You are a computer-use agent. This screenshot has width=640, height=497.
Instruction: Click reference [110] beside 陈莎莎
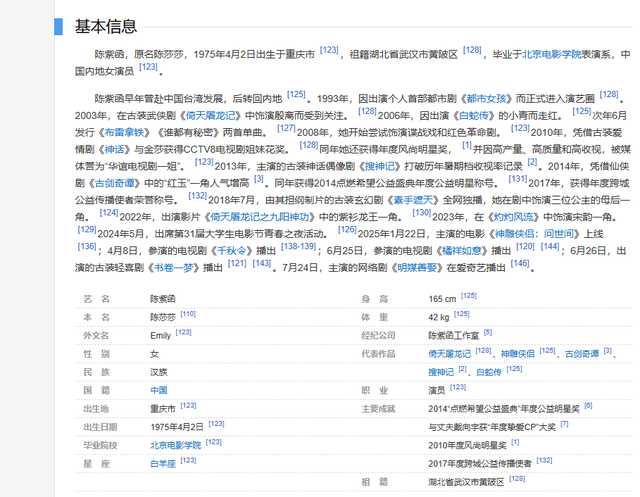click(188, 314)
